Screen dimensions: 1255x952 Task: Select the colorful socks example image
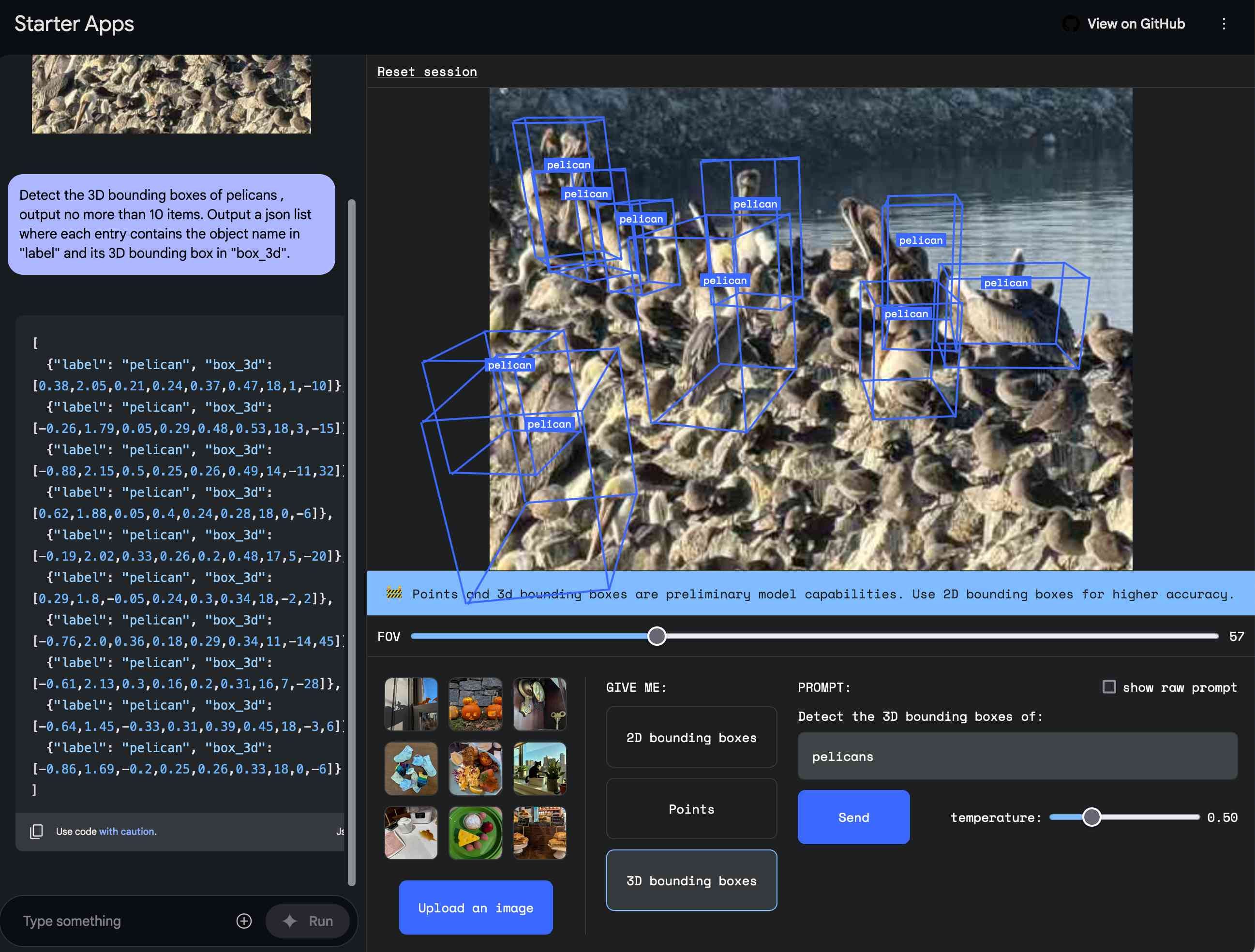click(x=411, y=769)
